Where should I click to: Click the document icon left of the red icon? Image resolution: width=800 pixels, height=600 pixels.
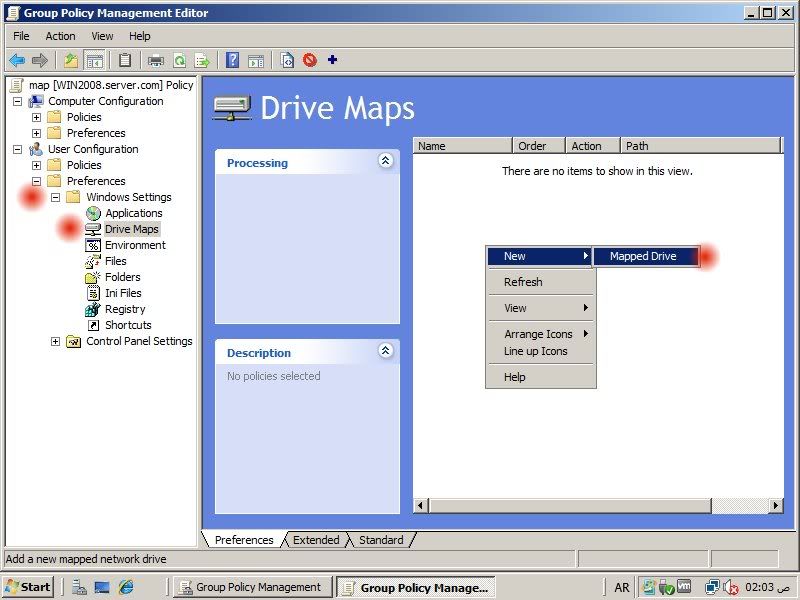click(287, 60)
